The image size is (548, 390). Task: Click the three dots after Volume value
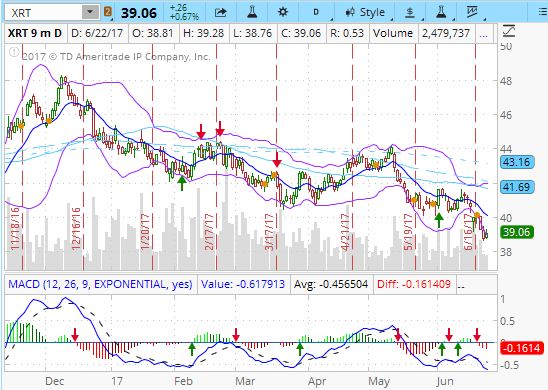[483, 34]
